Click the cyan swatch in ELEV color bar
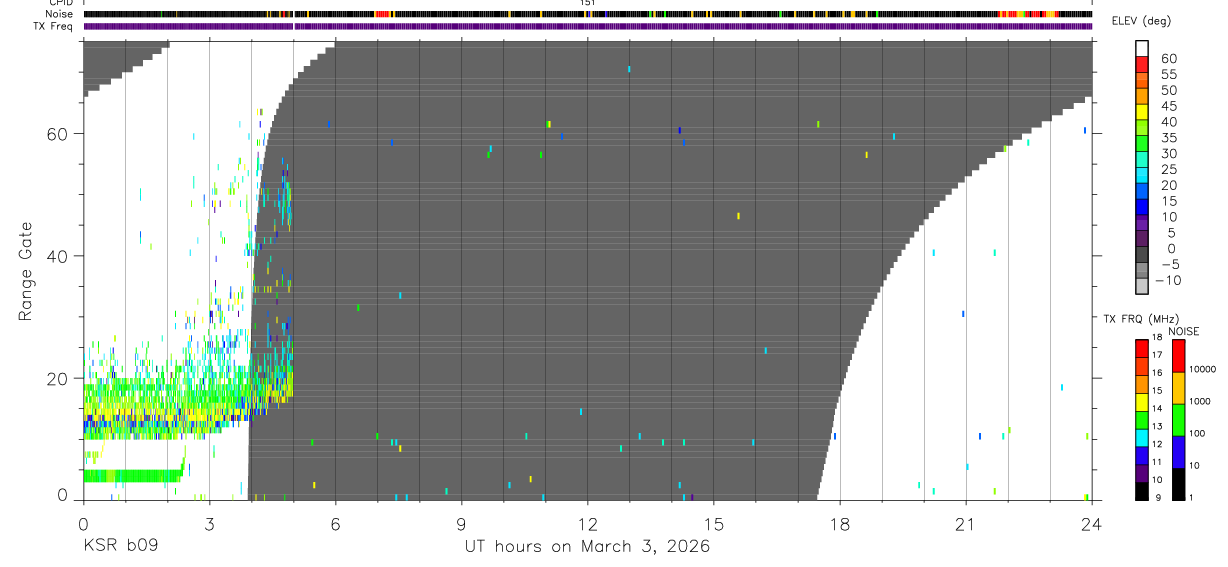 [1142, 176]
